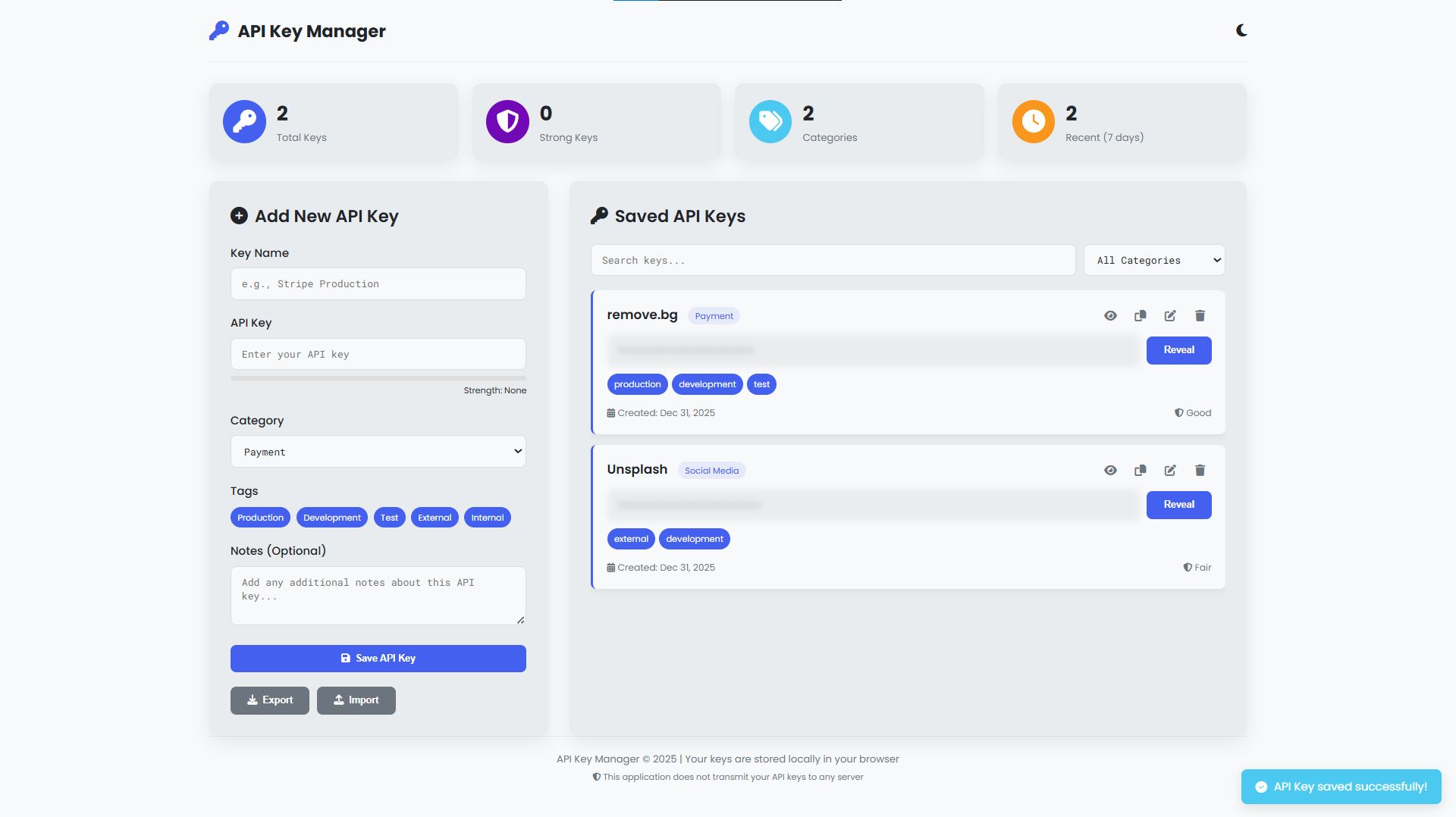Edit the Unsplash key entry
Image resolution: width=1456 pixels, height=817 pixels.
[1170, 470]
